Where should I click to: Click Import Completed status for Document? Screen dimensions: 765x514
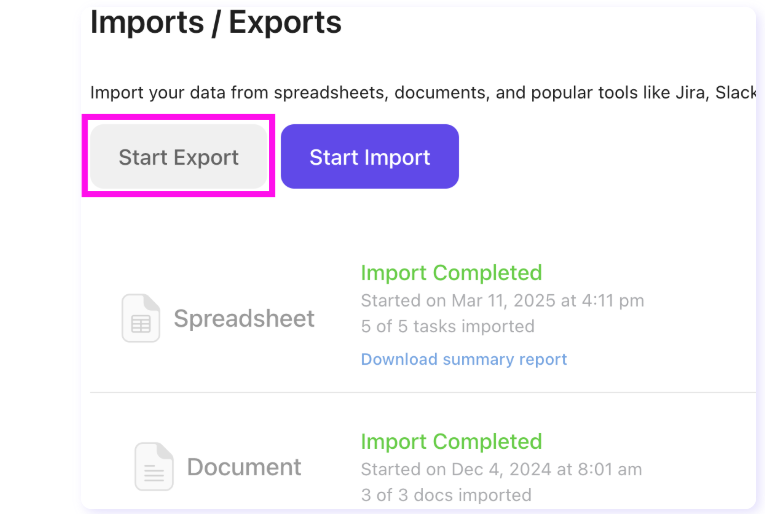click(451, 441)
